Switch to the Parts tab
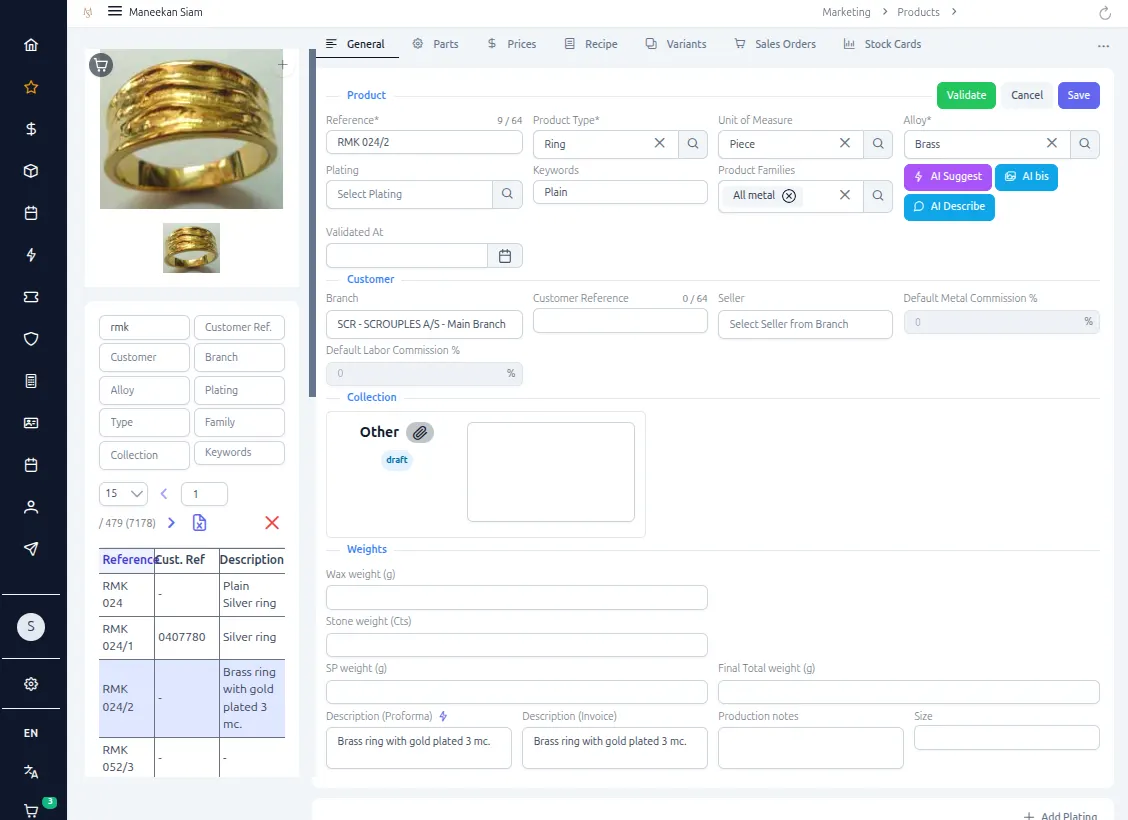This screenshot has width=1128, height=820. click(435, 44)
